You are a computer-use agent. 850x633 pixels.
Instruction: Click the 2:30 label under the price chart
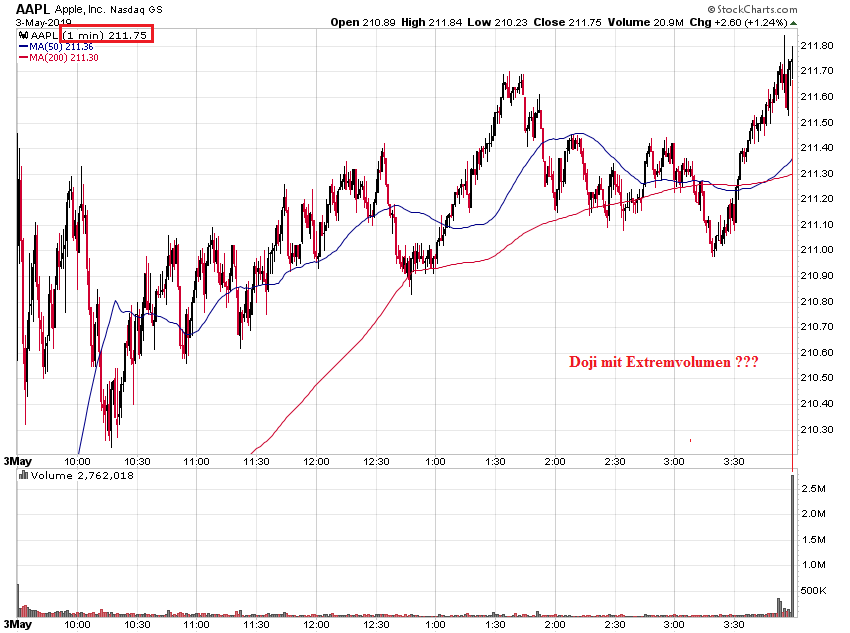pos(615,461)
